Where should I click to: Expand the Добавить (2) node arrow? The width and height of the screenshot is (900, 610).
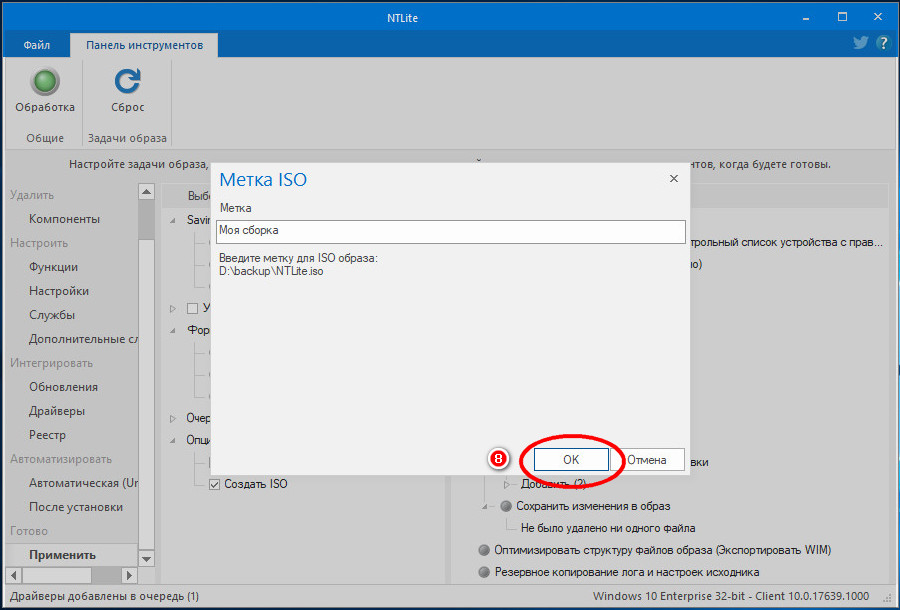tap(507, 484)
